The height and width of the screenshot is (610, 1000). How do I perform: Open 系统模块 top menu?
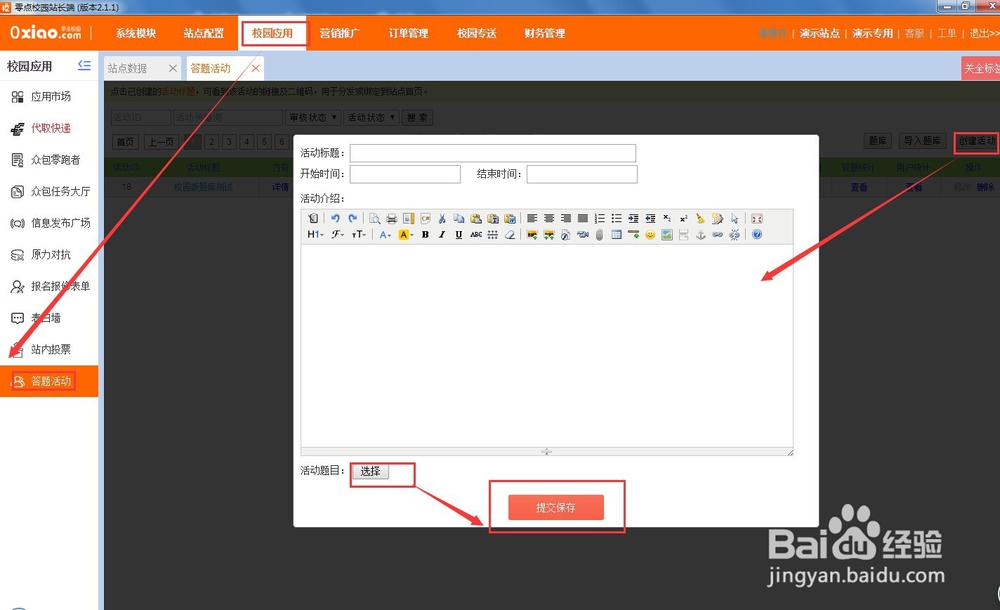136,33
